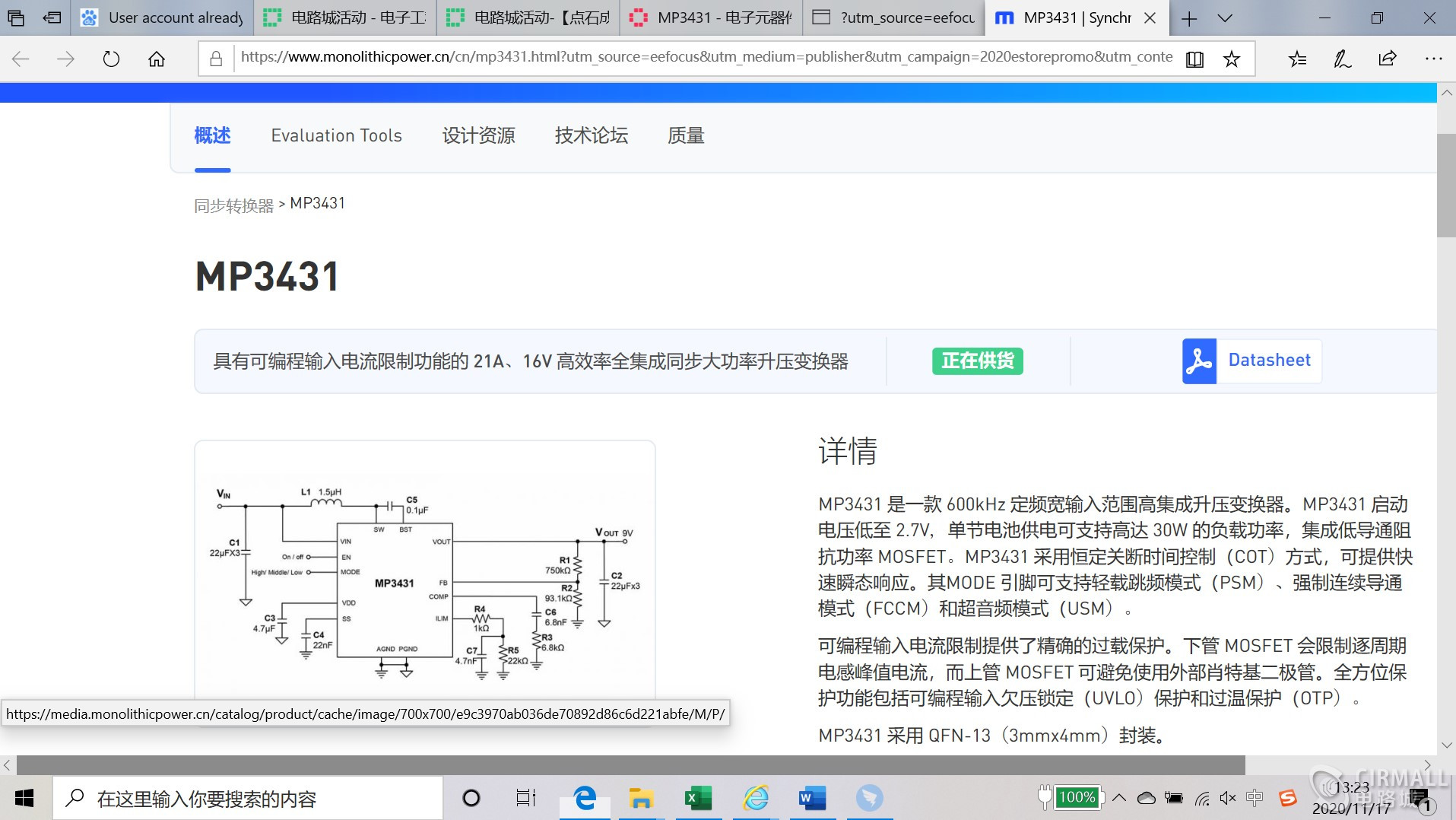Click the vertical scrollbar thumb
1456x820 pixels.
point(1445,186)
